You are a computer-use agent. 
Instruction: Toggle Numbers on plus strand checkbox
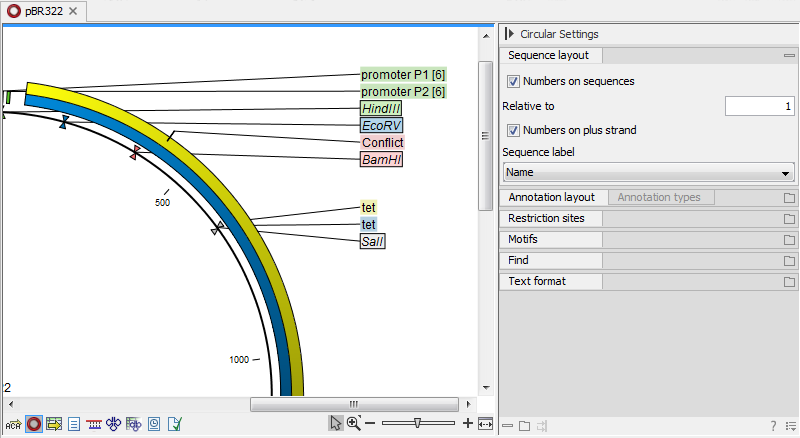coord(514,129)
